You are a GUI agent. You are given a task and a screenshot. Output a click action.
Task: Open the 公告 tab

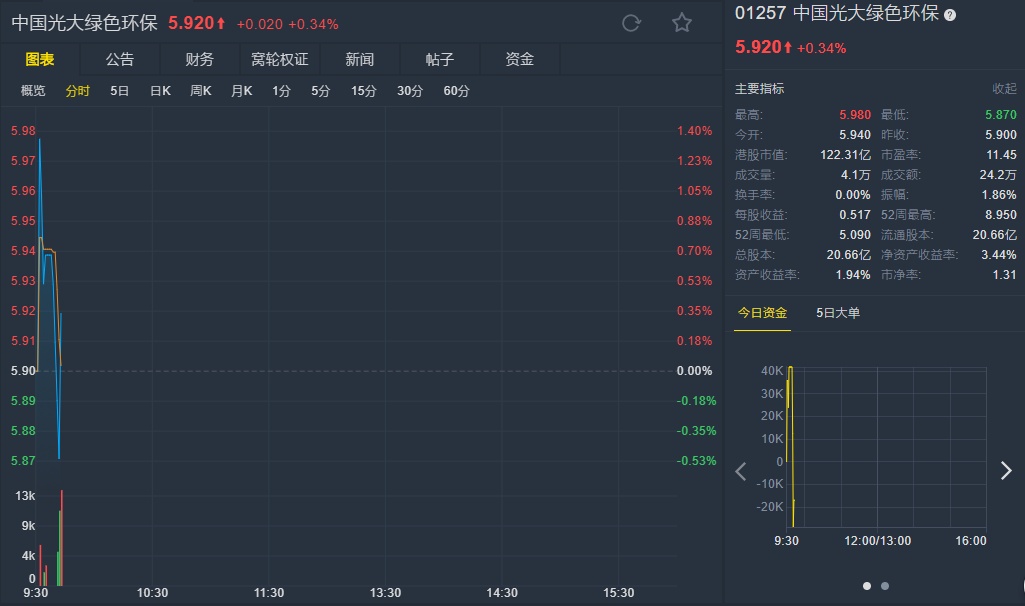(x=120, y=59)
